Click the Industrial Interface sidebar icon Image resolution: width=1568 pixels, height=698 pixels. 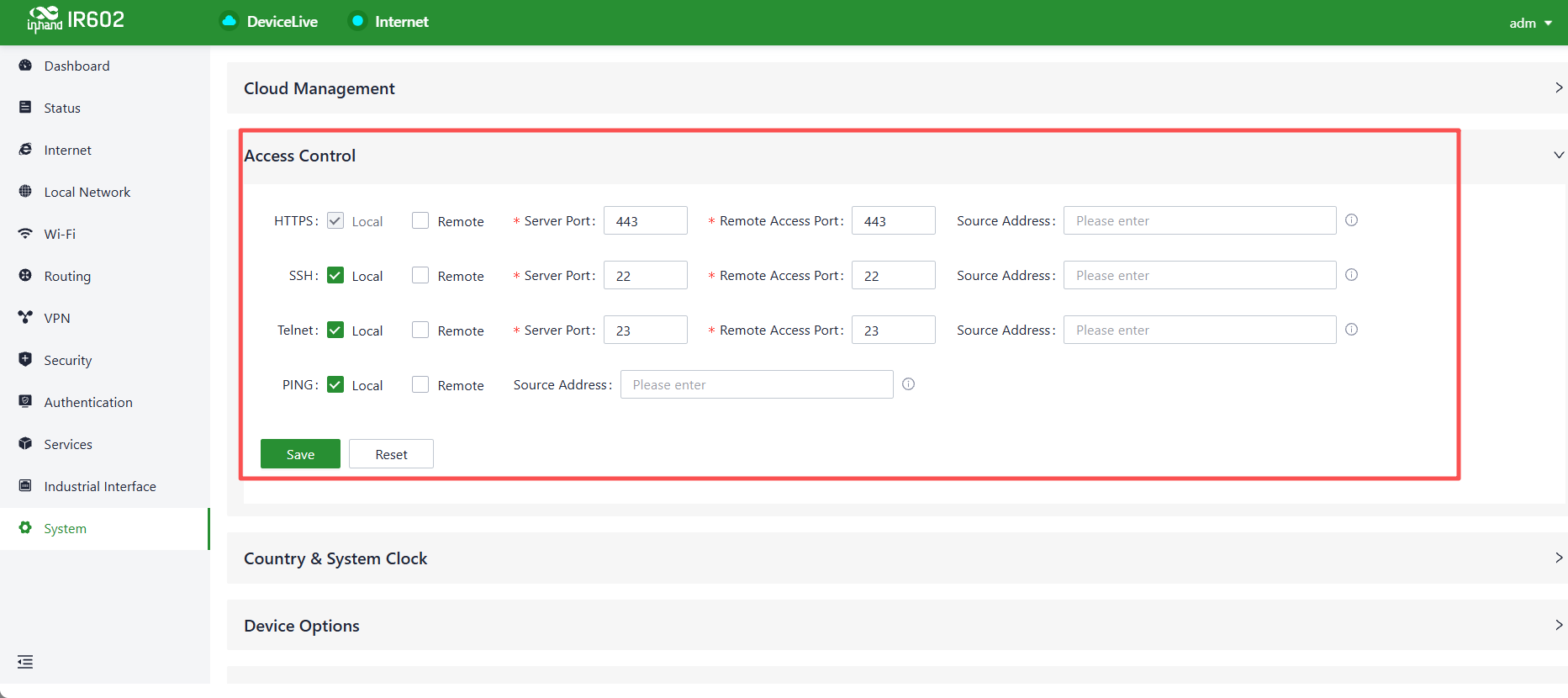(x=25, y=486)
